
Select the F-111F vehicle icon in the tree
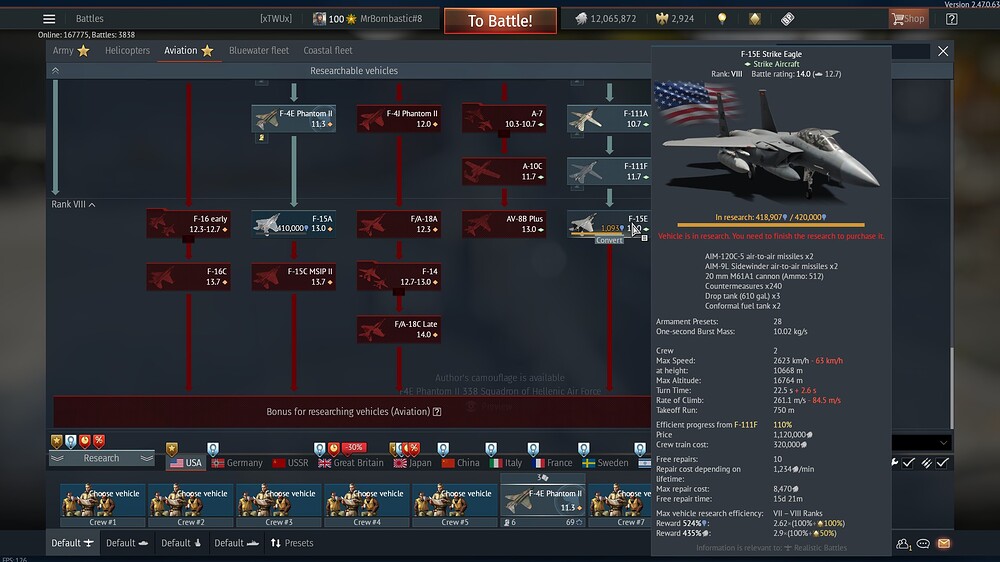click(585, 172)
